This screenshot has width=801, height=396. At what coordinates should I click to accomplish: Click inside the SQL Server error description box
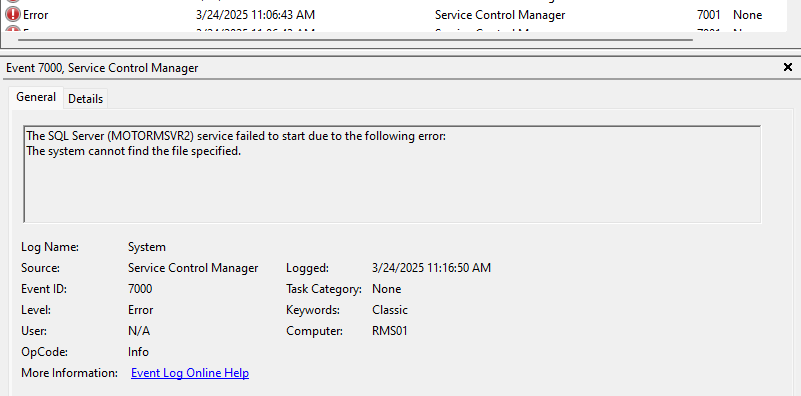click(x=392, y=174)
